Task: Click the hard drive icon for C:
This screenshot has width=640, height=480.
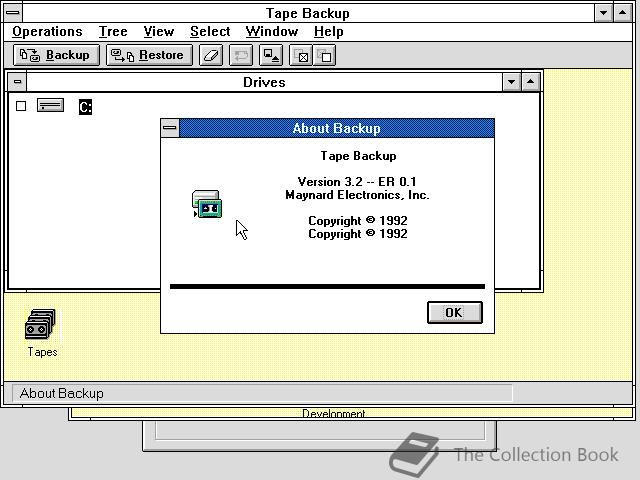Action: pos(51,105)
